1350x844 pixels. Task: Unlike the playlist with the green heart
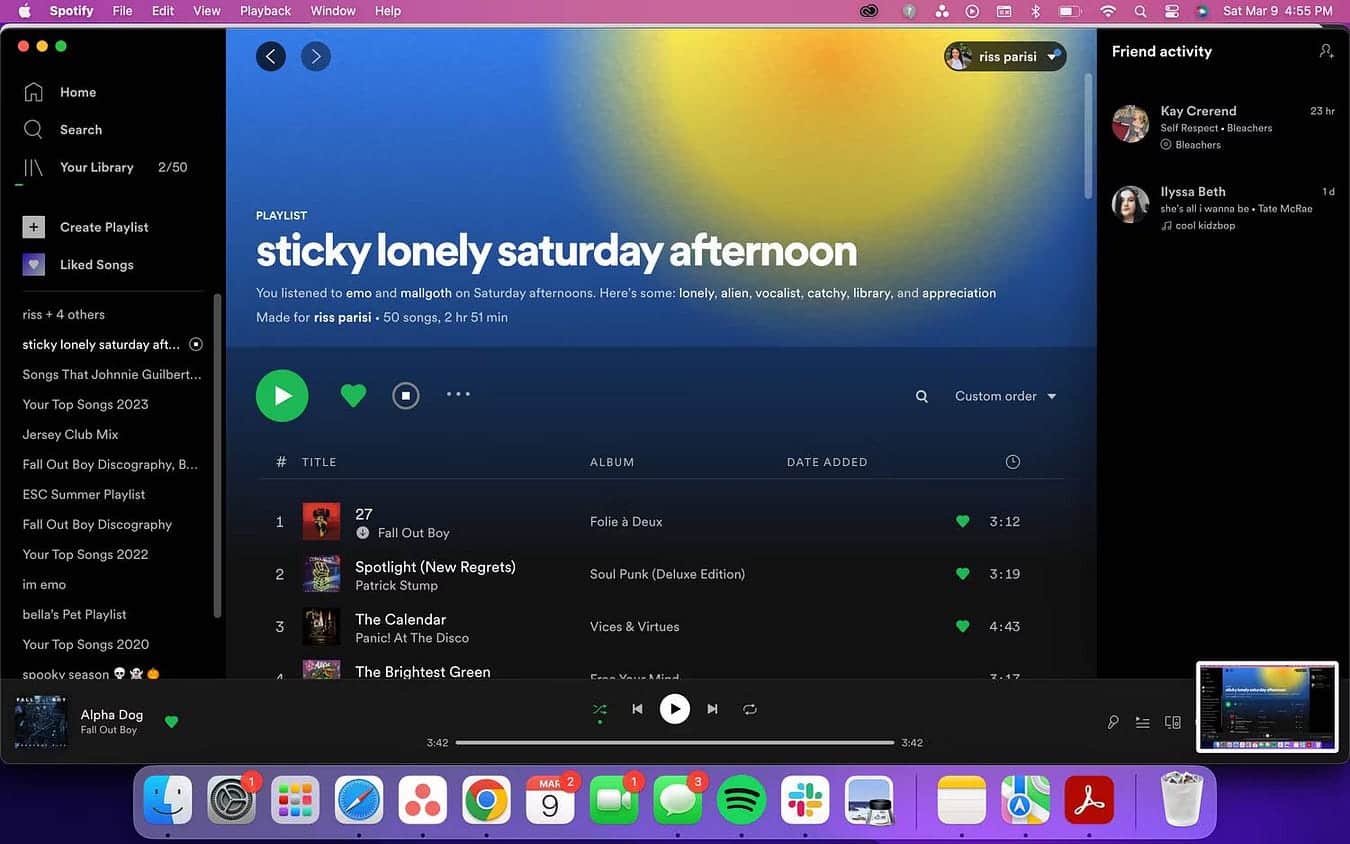353,396
